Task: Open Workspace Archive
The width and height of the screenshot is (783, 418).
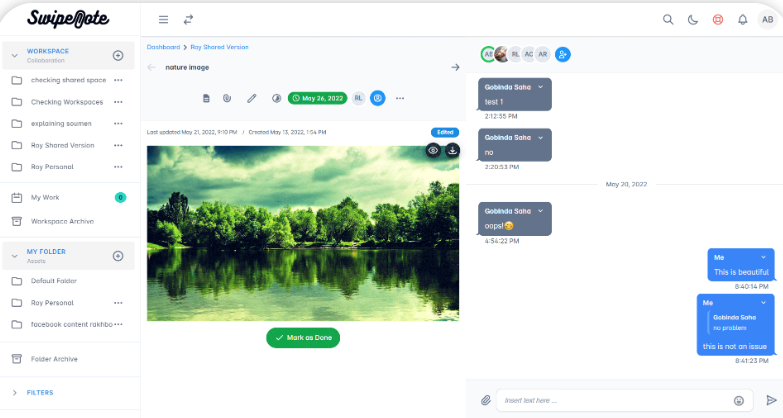Action: (x=62, y=221)
